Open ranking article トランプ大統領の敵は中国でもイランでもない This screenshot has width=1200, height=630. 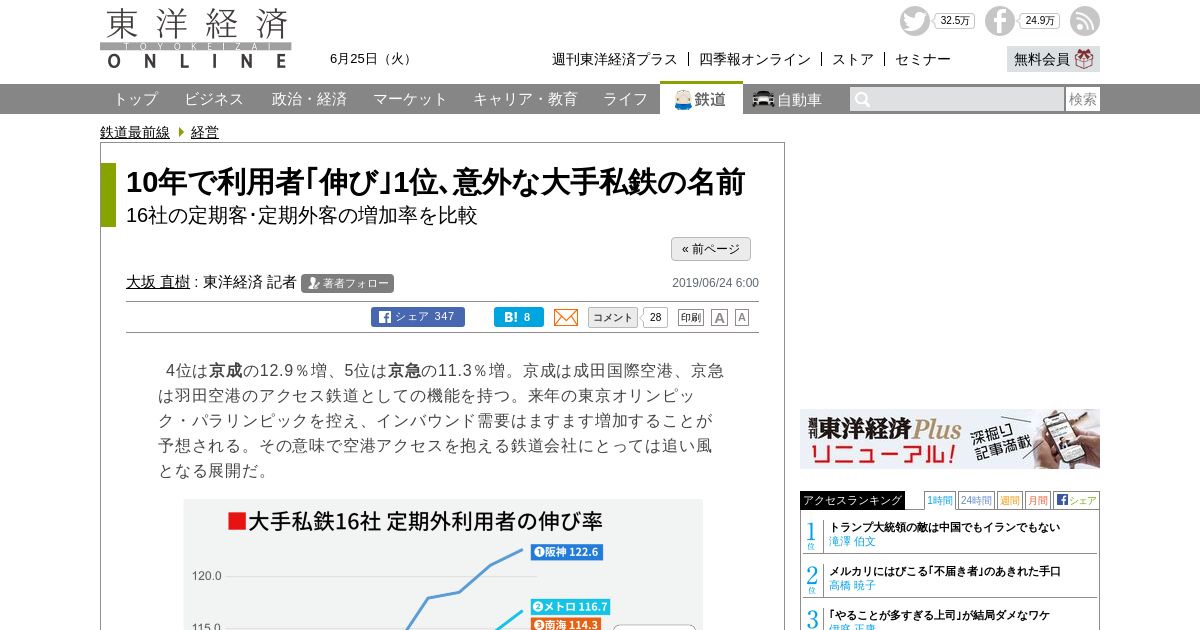944,527
